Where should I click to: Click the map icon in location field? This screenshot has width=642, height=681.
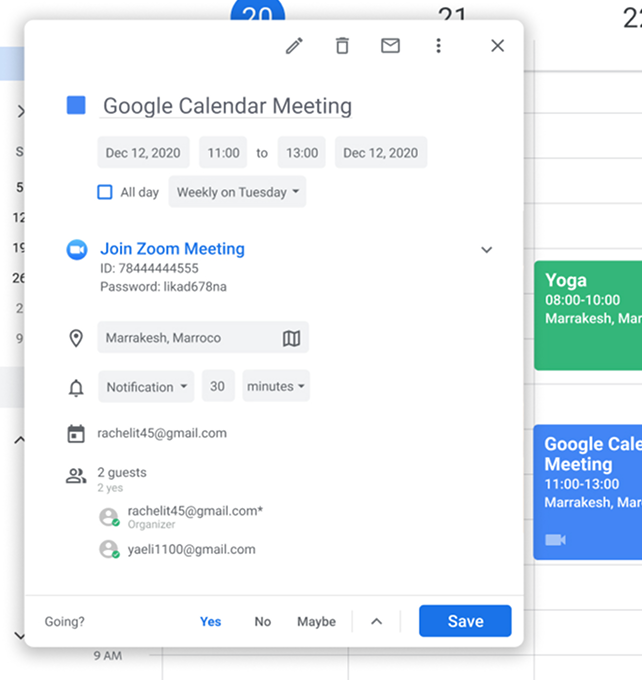(x=291, y=339)
